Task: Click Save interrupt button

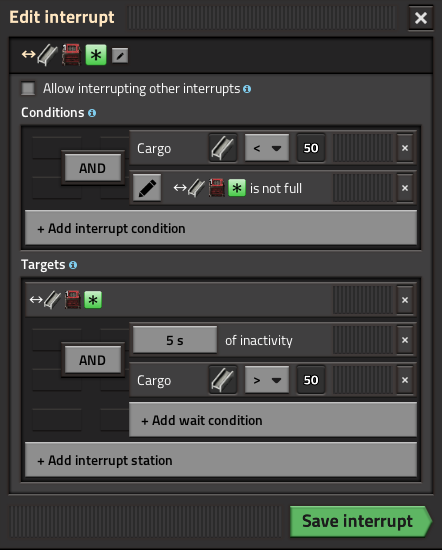Action: [360, 521]
